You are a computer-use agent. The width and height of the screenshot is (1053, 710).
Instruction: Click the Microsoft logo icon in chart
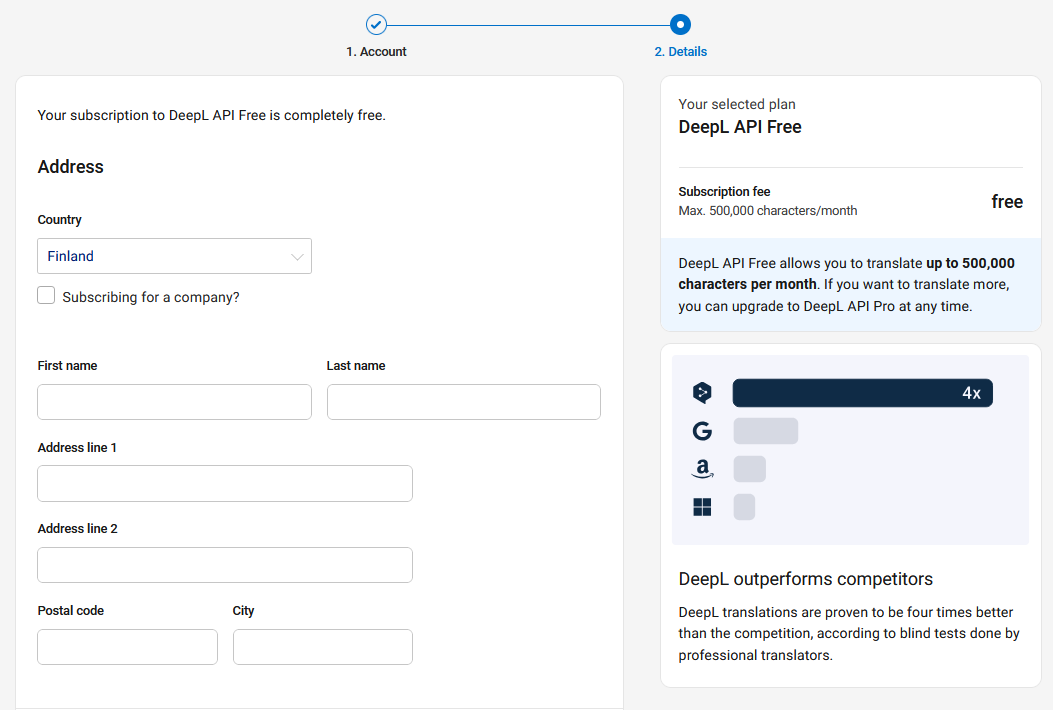702,507
